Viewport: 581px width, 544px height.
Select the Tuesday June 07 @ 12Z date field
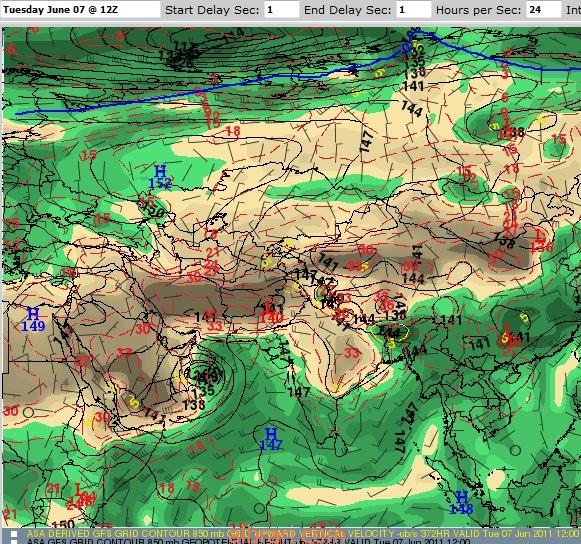[81, 10]
